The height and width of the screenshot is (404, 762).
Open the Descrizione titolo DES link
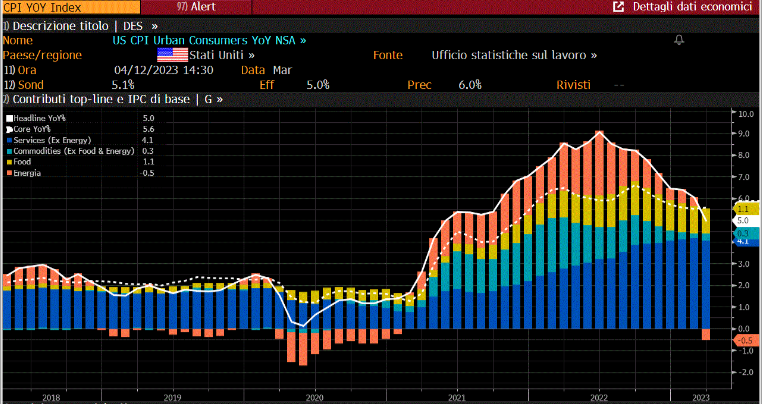(75, 25)
